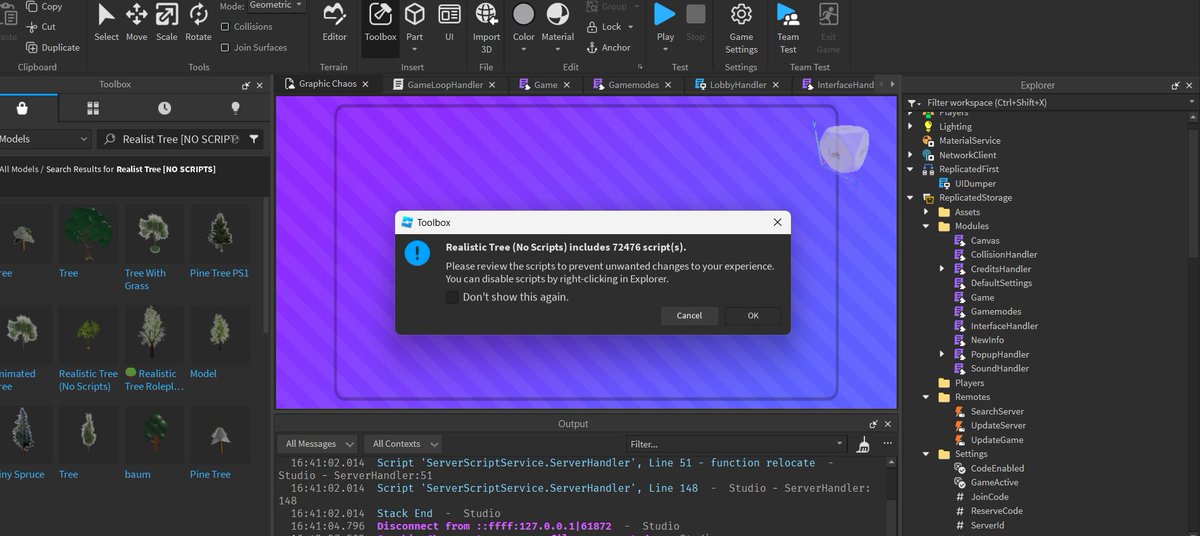Switch to the InterfaceHandler tab
The image size is (1200, 536).
pos(845,85)
